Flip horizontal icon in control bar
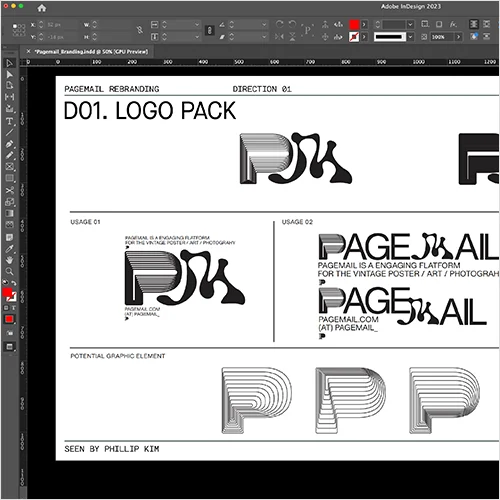The width and height of the screenshot is (500, 500). click(279, 37)
